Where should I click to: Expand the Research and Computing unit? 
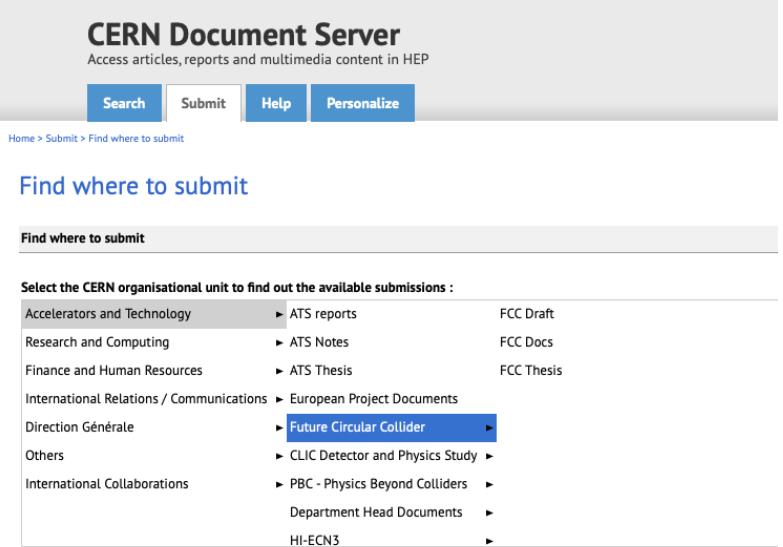tap(97, 342)
